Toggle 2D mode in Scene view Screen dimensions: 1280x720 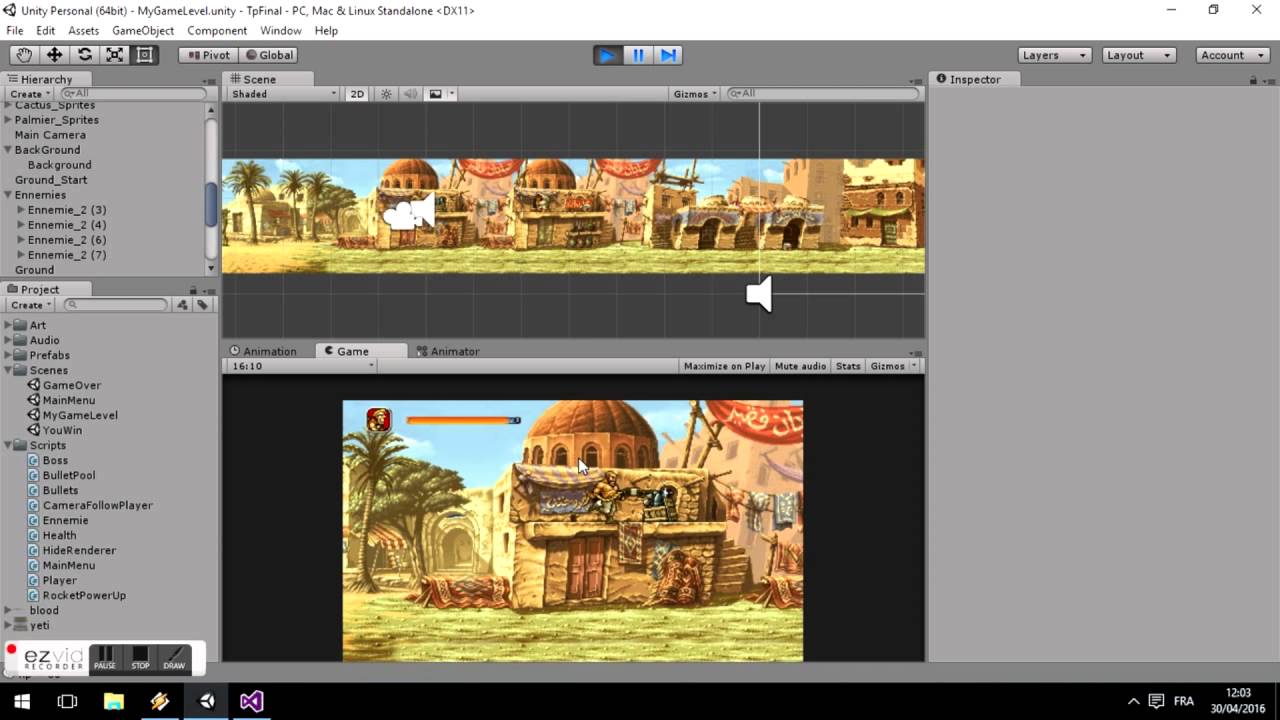coord(357,94)
